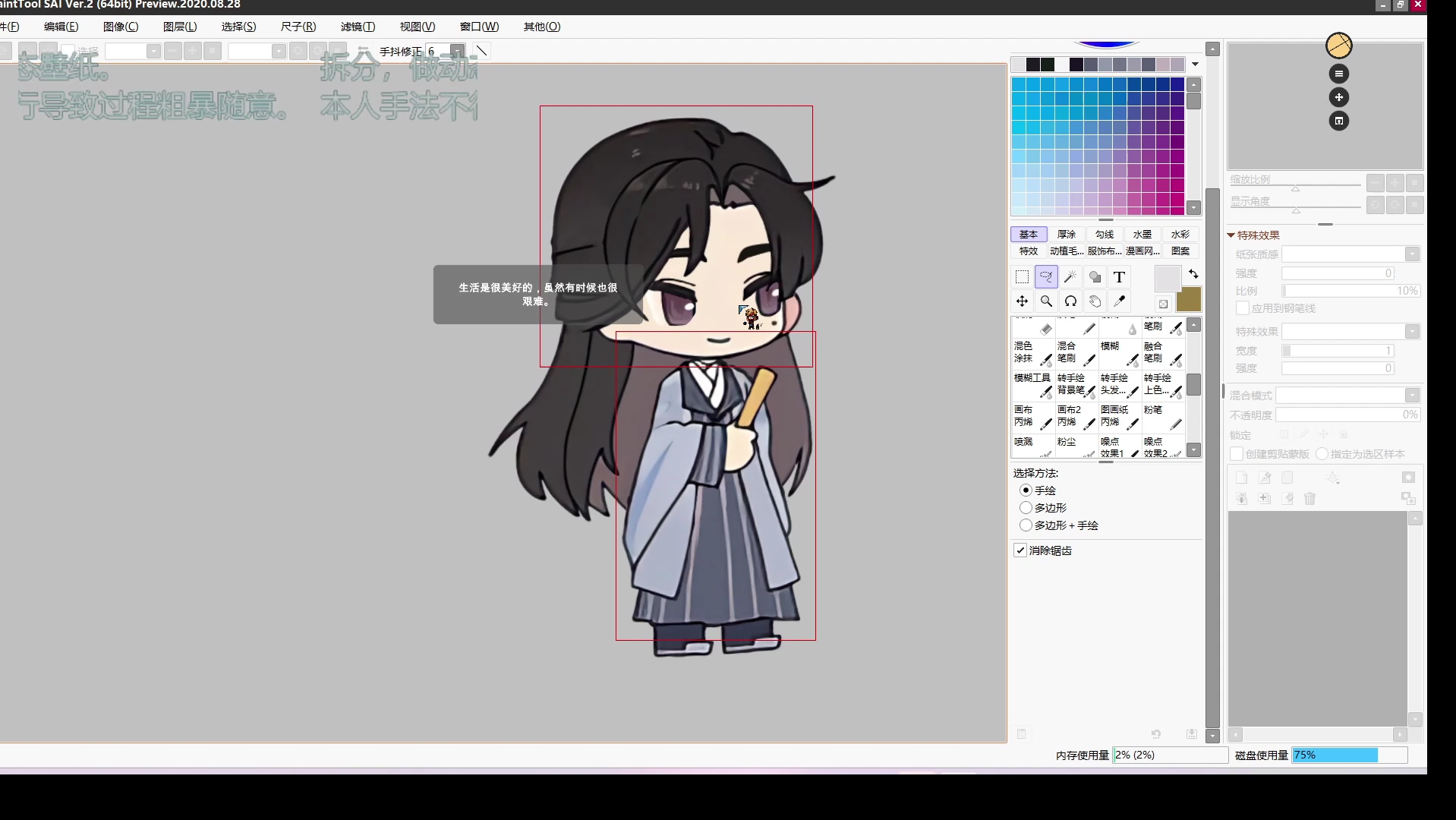Pick the 画布2丙烯 brush
Viewport: 1456px width, 820px height.
coord(1076,417)
